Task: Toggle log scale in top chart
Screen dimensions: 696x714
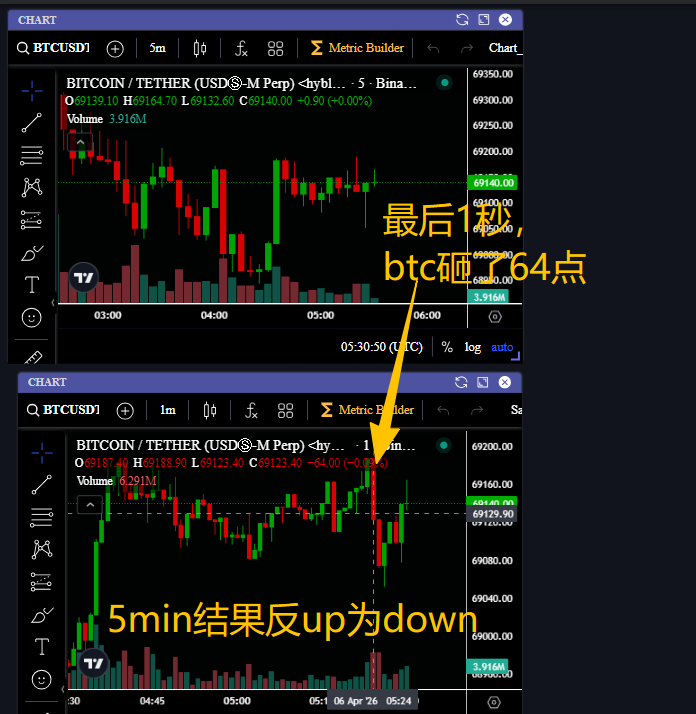Action: tap(472, 347)
